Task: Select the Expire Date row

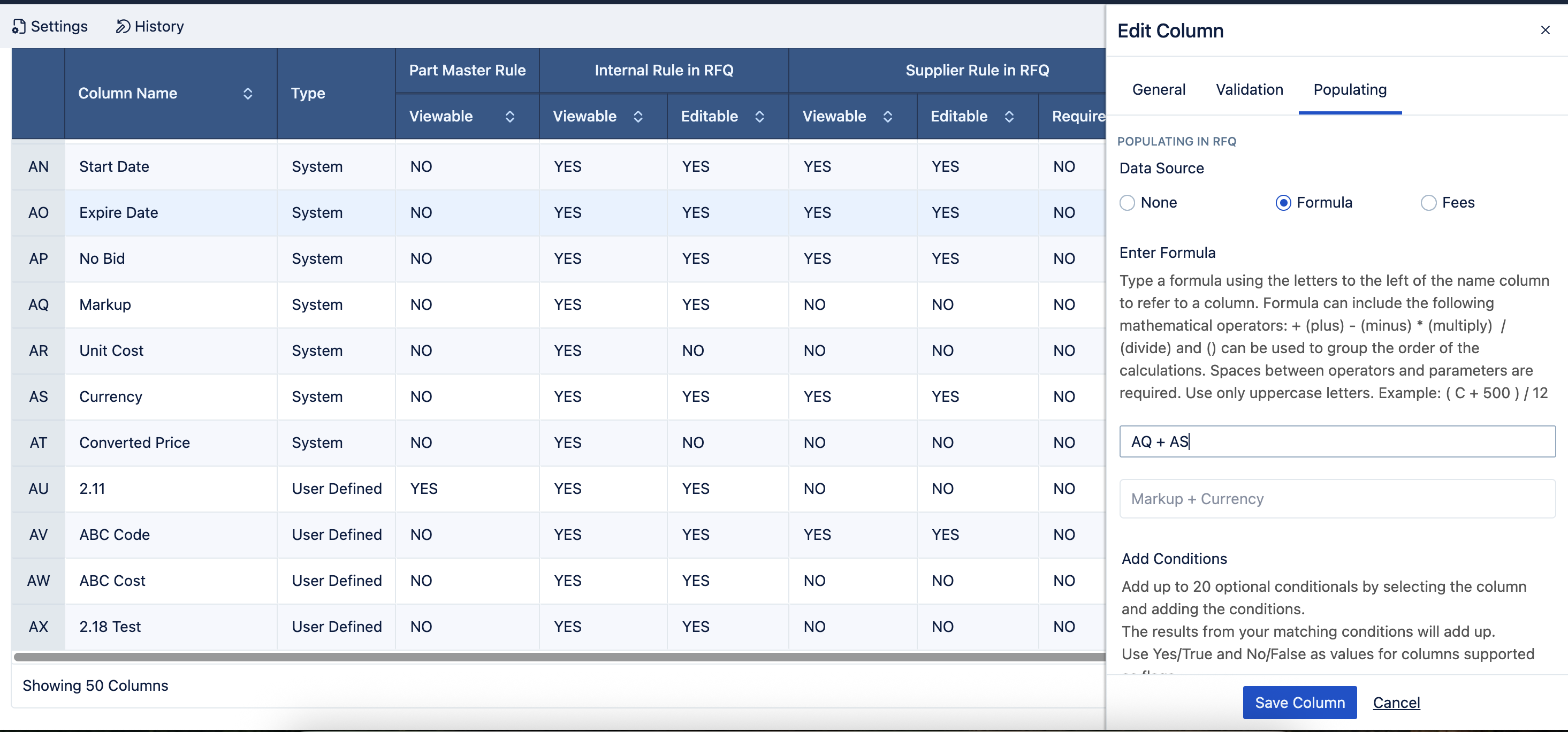Action: [x=118, y=212]
